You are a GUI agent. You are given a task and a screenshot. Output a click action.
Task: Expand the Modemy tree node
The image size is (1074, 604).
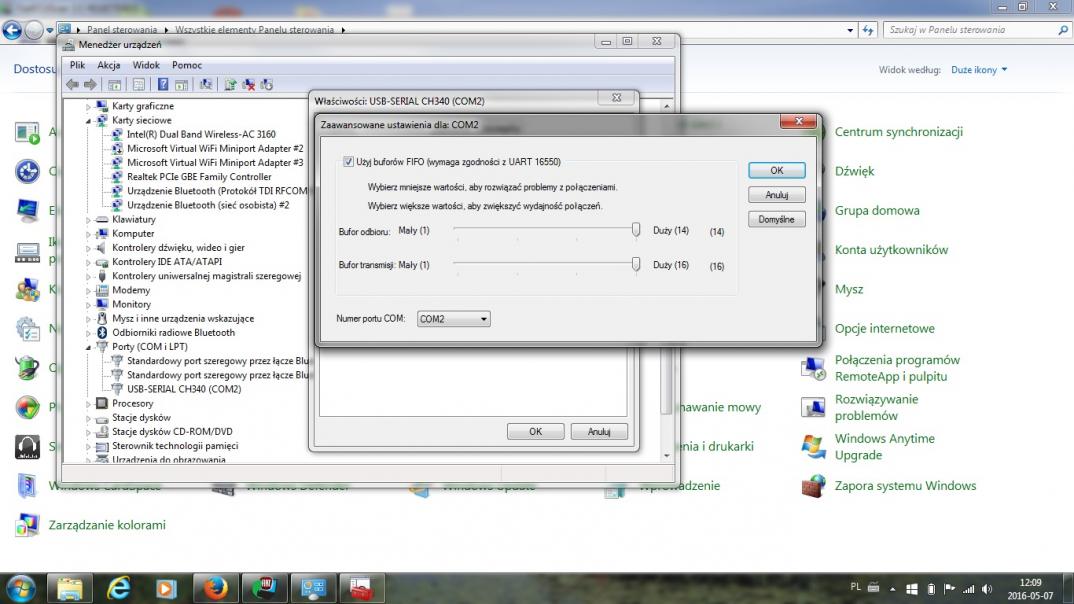[x=88, y=290]
